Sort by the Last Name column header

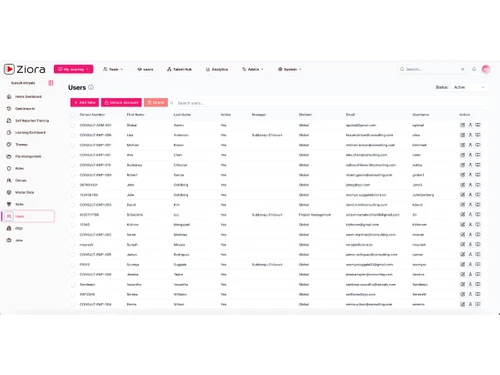click(182, 115)
